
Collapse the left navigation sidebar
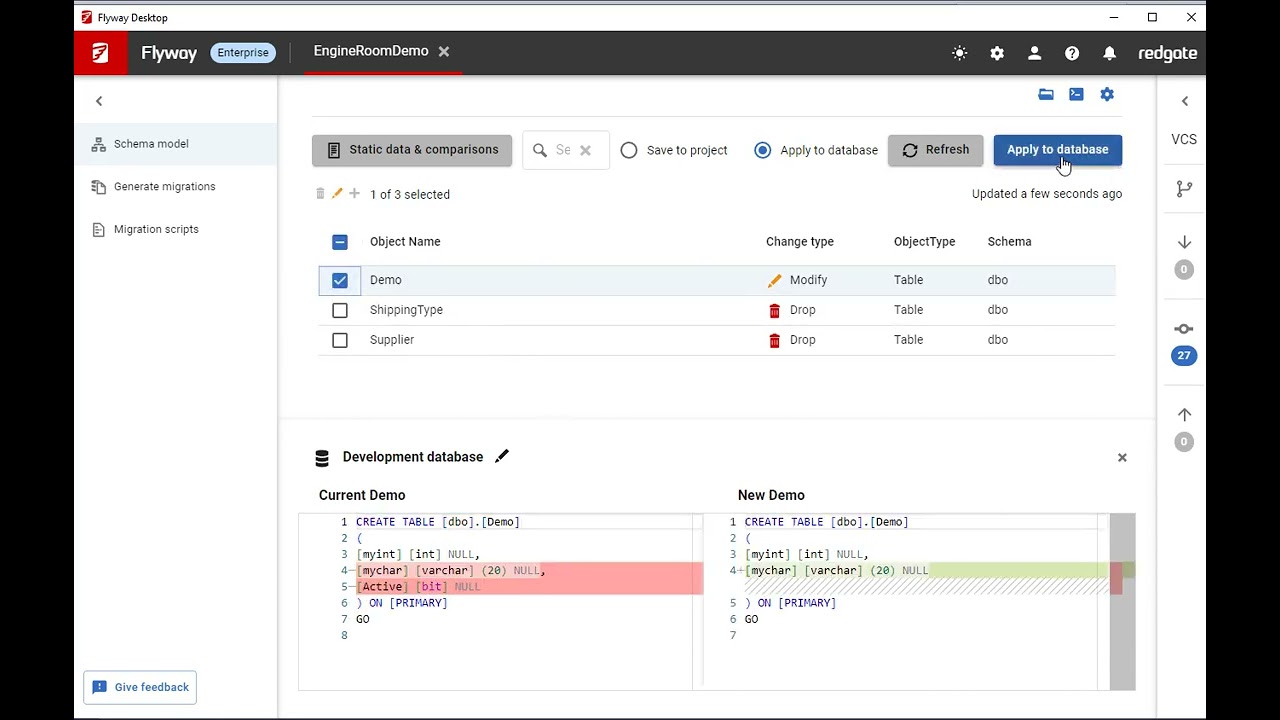click(x=99, y=101)
